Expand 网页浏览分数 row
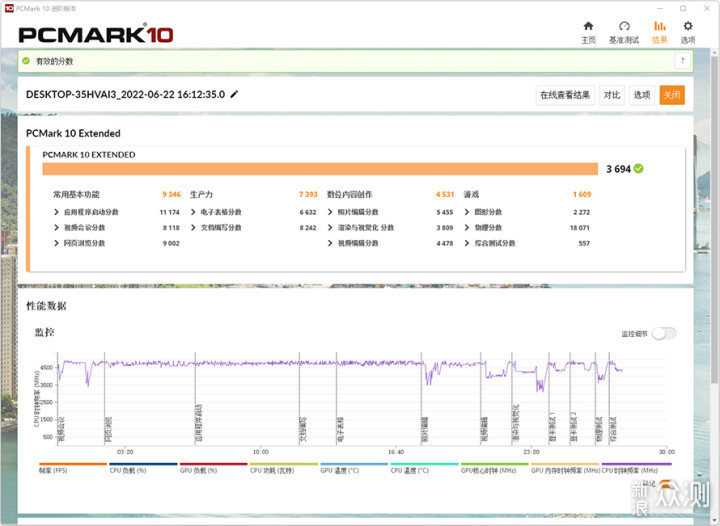 [56, 243]
